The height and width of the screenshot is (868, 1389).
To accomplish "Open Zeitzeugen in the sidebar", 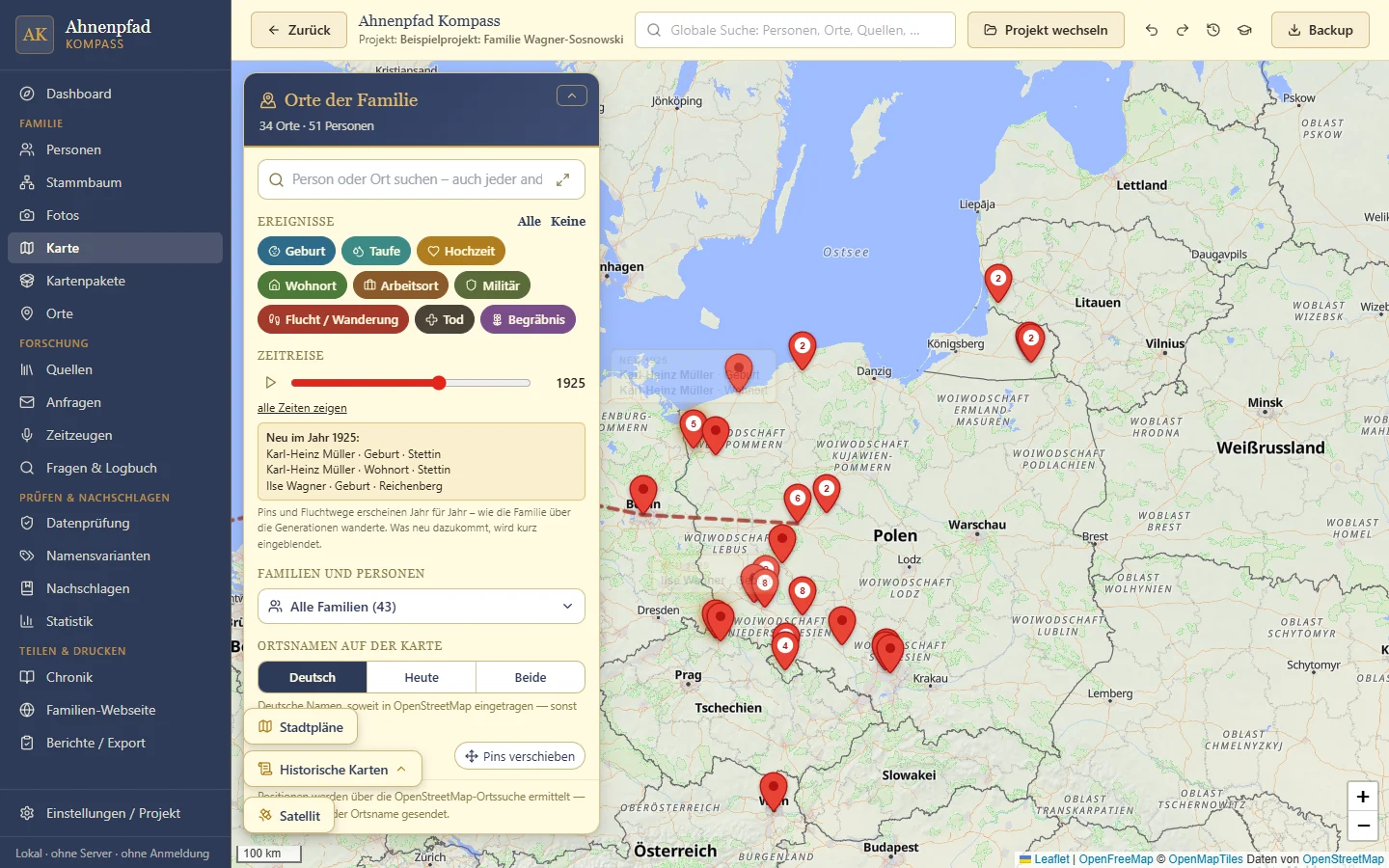I will click(115, 435).
